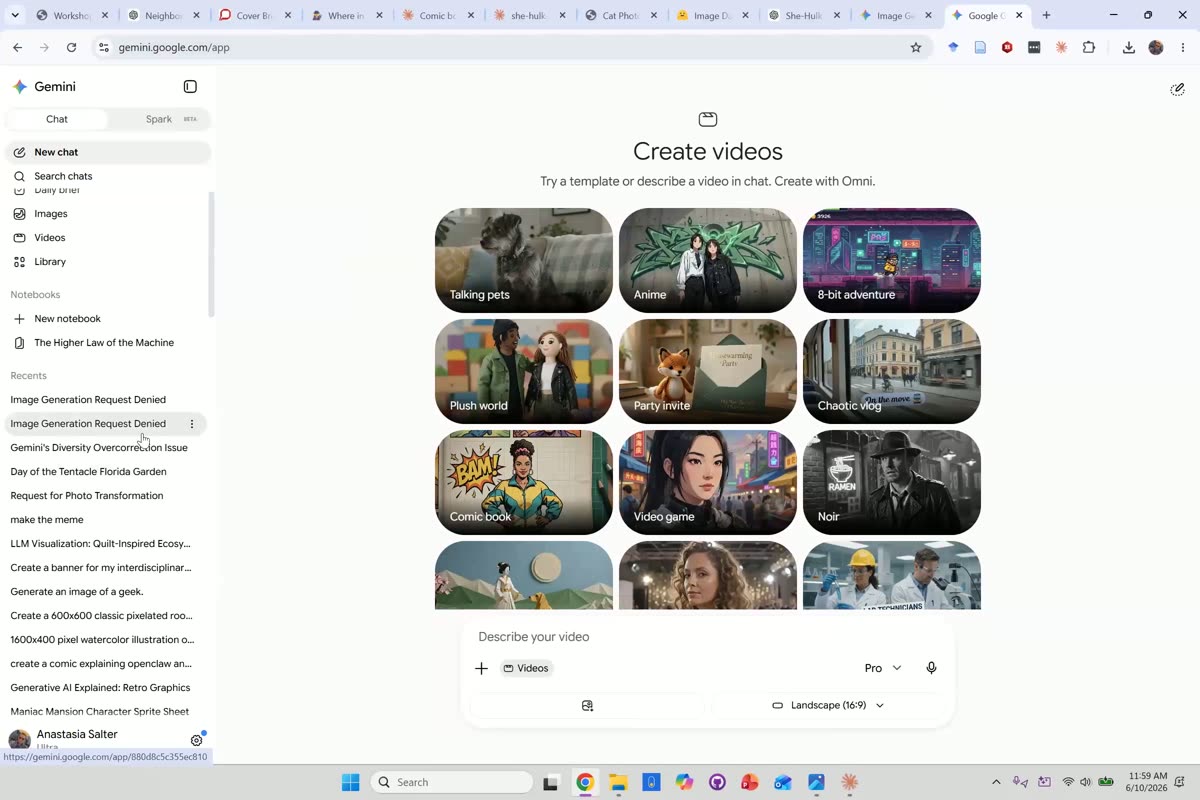The width and height of the screenshot is (1200, 800).
Task: Open File Explorer from the taskbar
Action: (617, 782)
